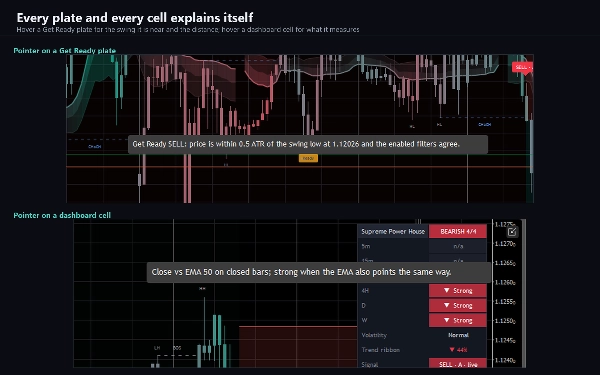Select the Signal row label

pyautogui.click(x=370, y=364)
